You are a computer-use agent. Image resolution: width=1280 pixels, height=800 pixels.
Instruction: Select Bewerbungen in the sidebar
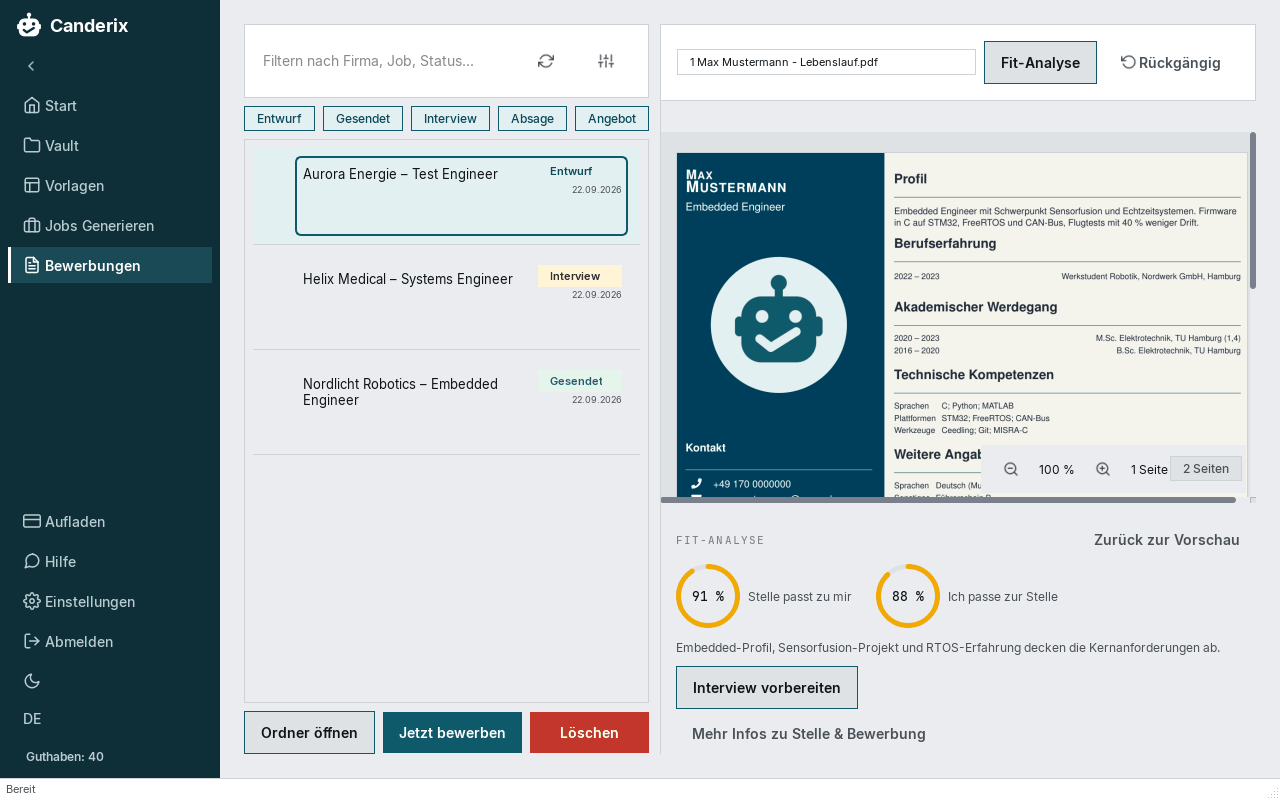(x=110, y=265)
